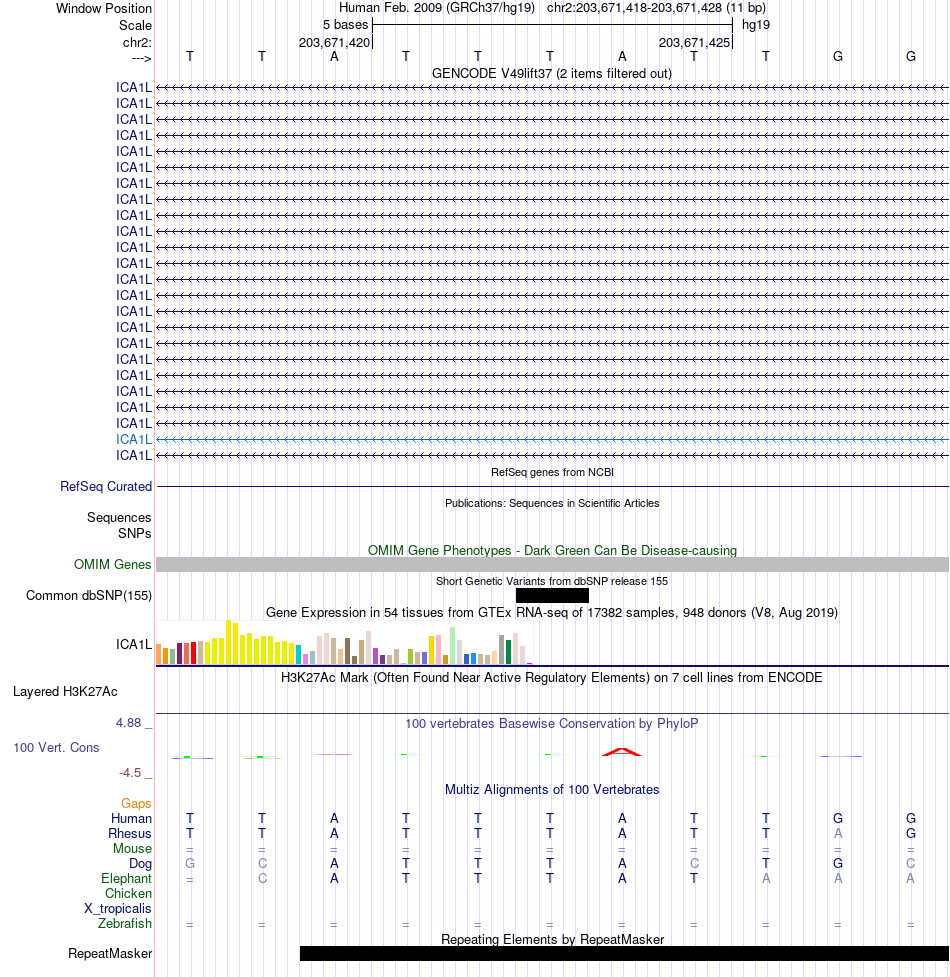The width and height of the screenshot is (950, 977).
Task: Click PhyloP upper value 4.88
Action: (128, 723)
